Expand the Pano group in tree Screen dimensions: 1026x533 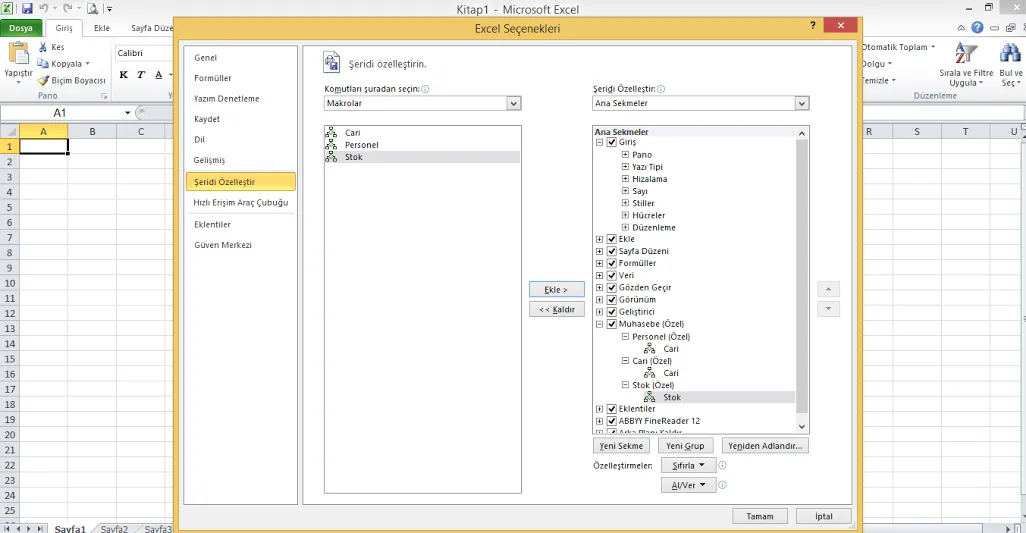coord(625,155)
